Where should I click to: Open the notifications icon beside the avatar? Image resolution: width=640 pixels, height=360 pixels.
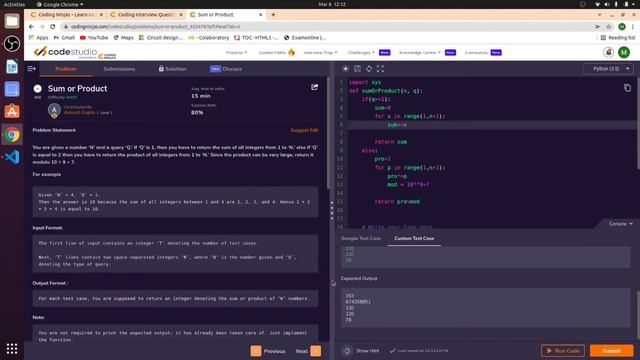pos(608,52)
